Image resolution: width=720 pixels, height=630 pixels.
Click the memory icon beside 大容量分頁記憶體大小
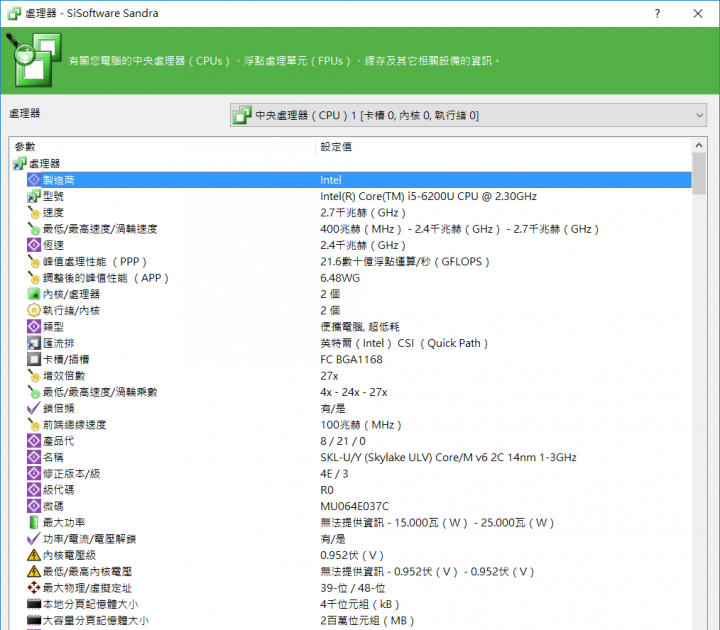[34, 620]
